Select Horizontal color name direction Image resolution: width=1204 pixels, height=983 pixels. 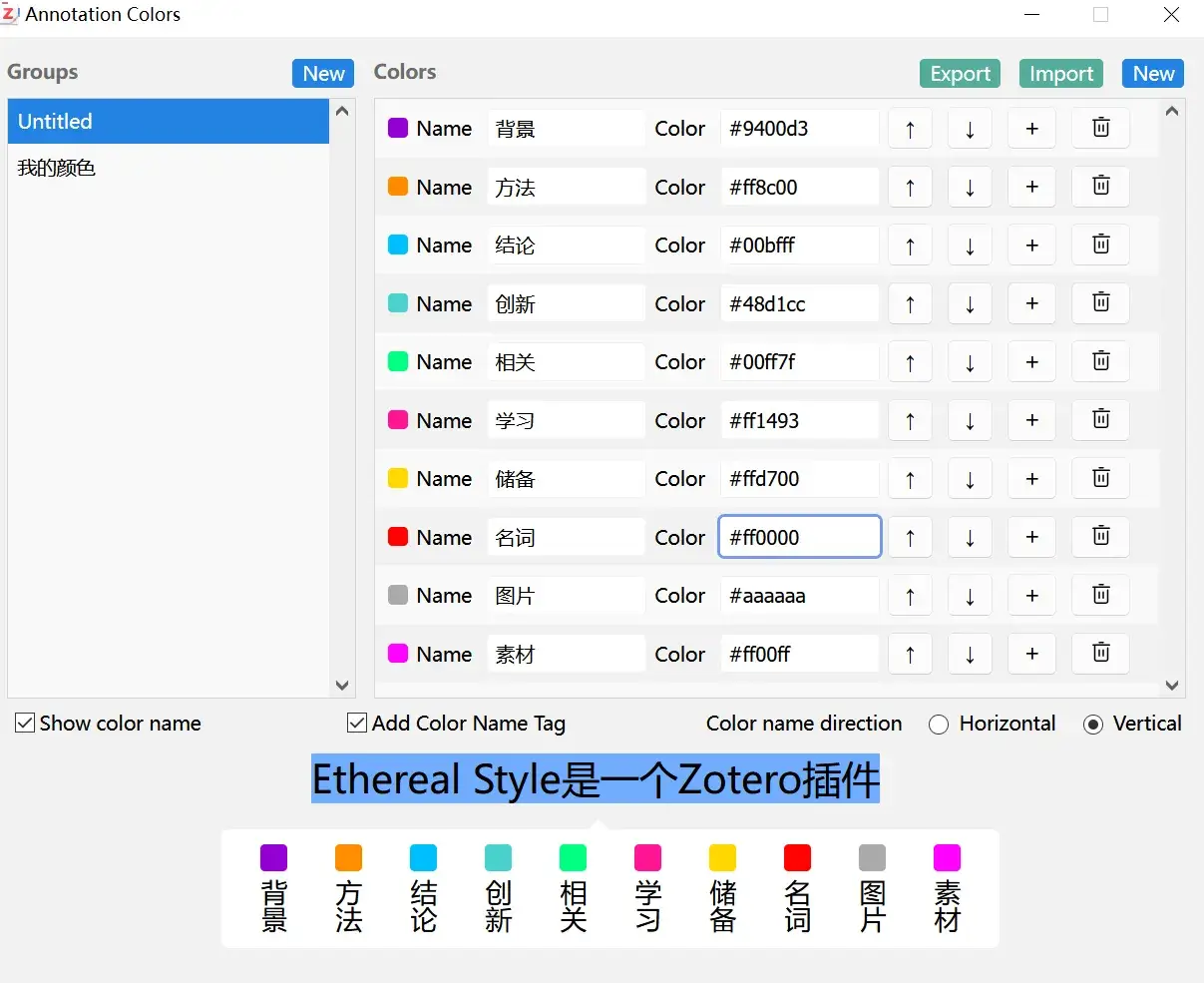(939, 725)
